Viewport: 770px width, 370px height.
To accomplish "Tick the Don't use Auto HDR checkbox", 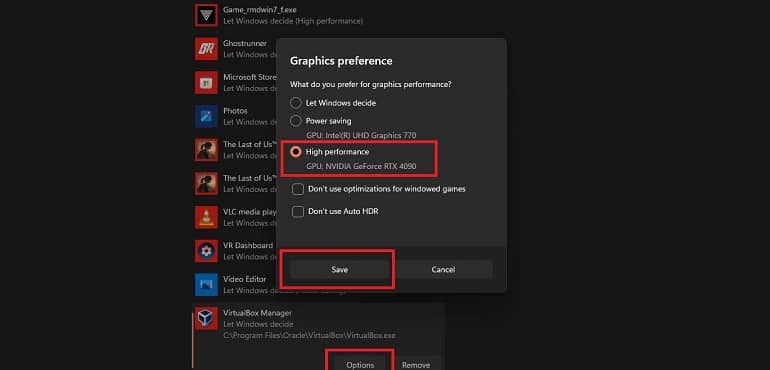I will tap(298, 211).
